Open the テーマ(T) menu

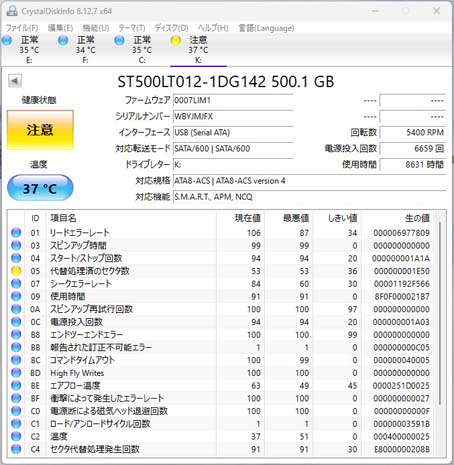[132, 28]
